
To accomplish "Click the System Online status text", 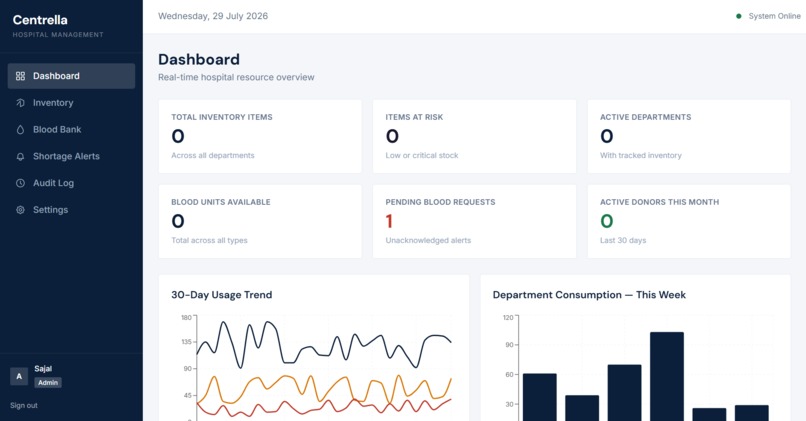I will (774, 16).
